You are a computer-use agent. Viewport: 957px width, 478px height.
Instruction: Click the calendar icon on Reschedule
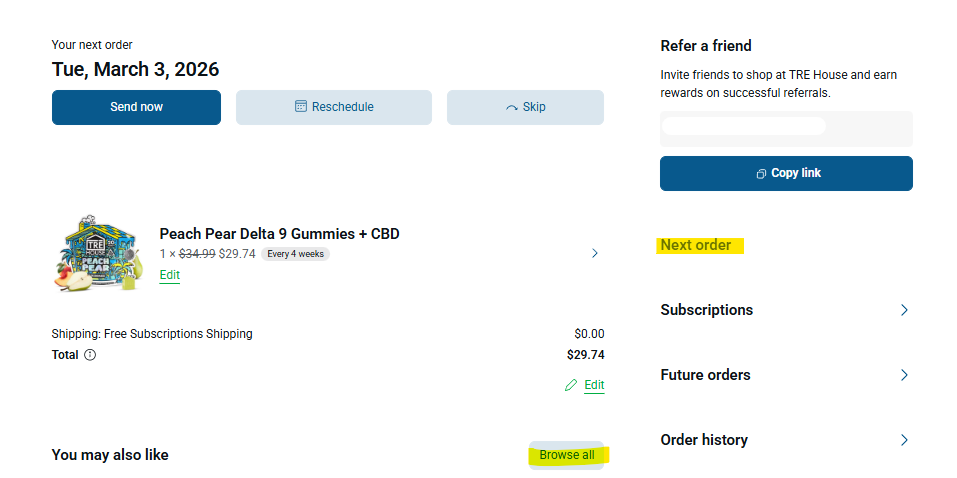(x=301, y=107)
